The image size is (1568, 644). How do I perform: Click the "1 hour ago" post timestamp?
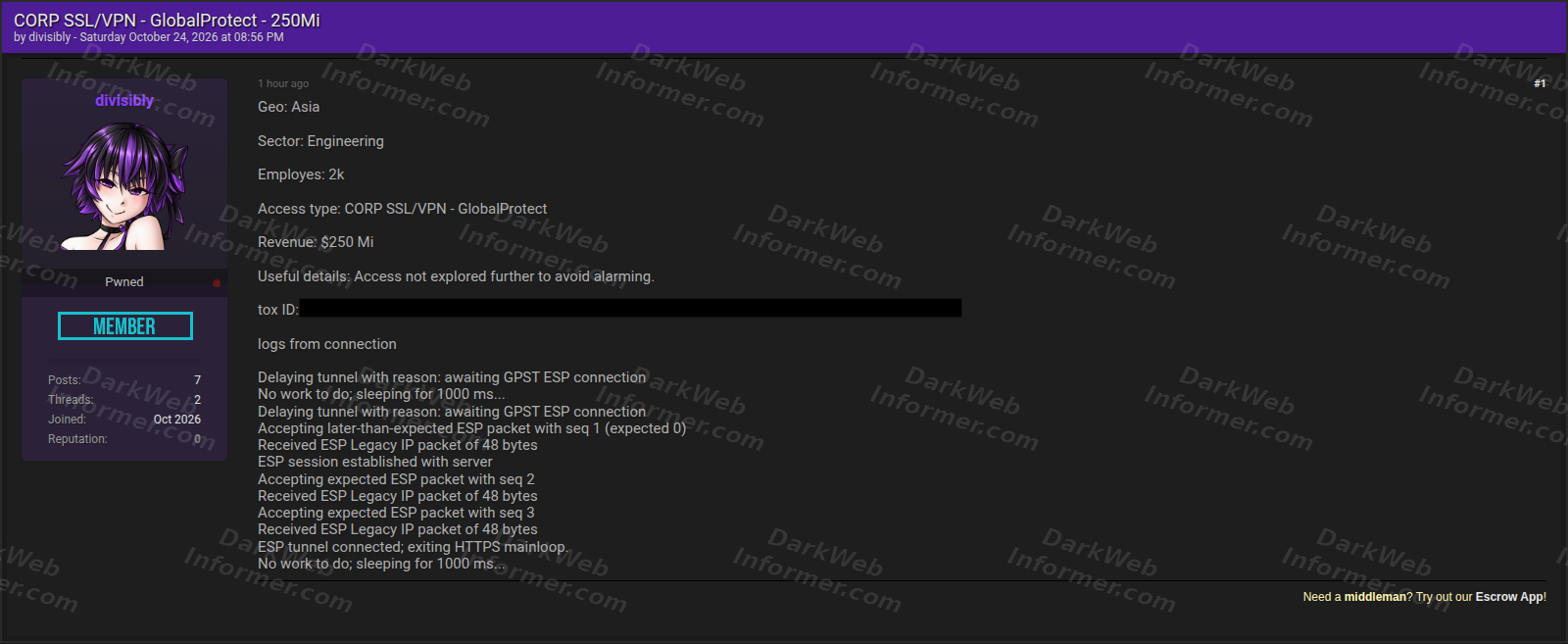pyautogui.click(x=283, y=84)
